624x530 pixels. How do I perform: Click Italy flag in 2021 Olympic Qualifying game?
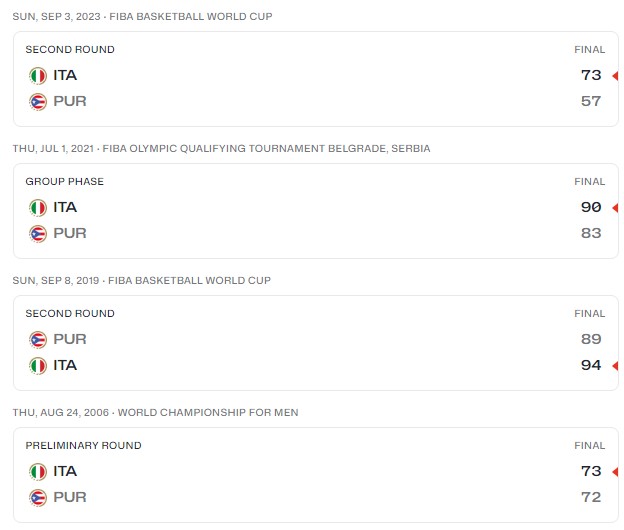click(38, 207)
